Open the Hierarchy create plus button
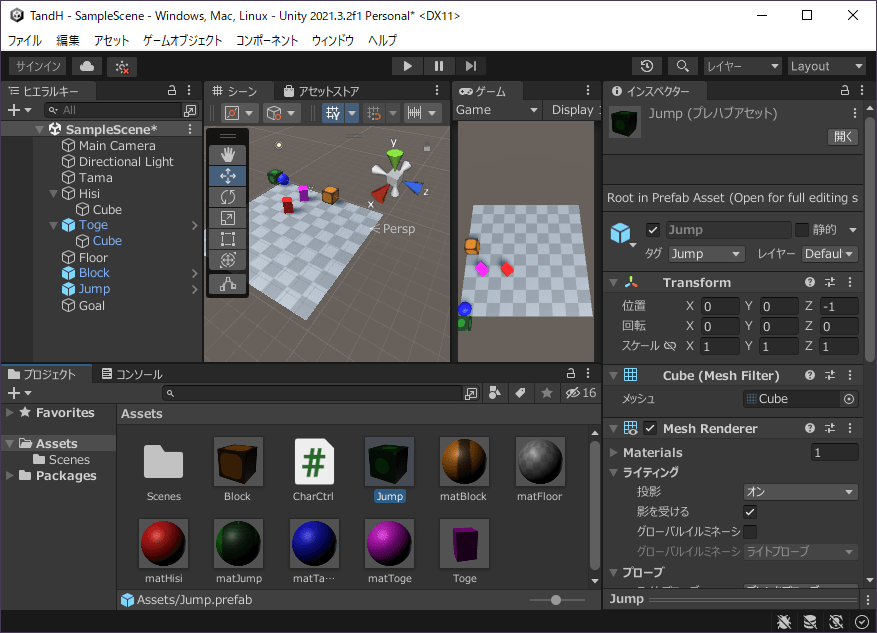This screenshot has height=633, width=877. coord(19,110)
